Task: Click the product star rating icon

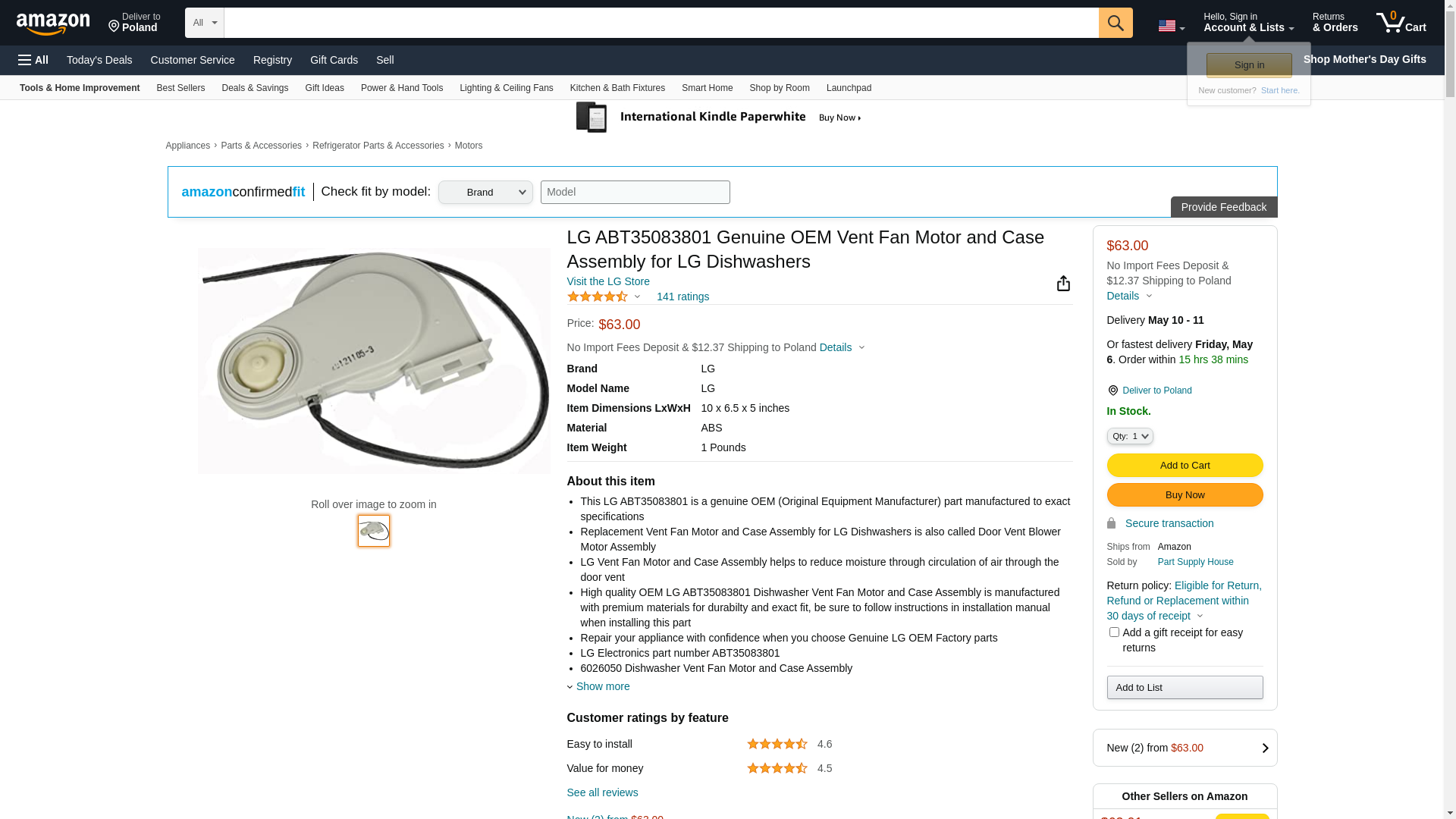Action: pos(598,297)
